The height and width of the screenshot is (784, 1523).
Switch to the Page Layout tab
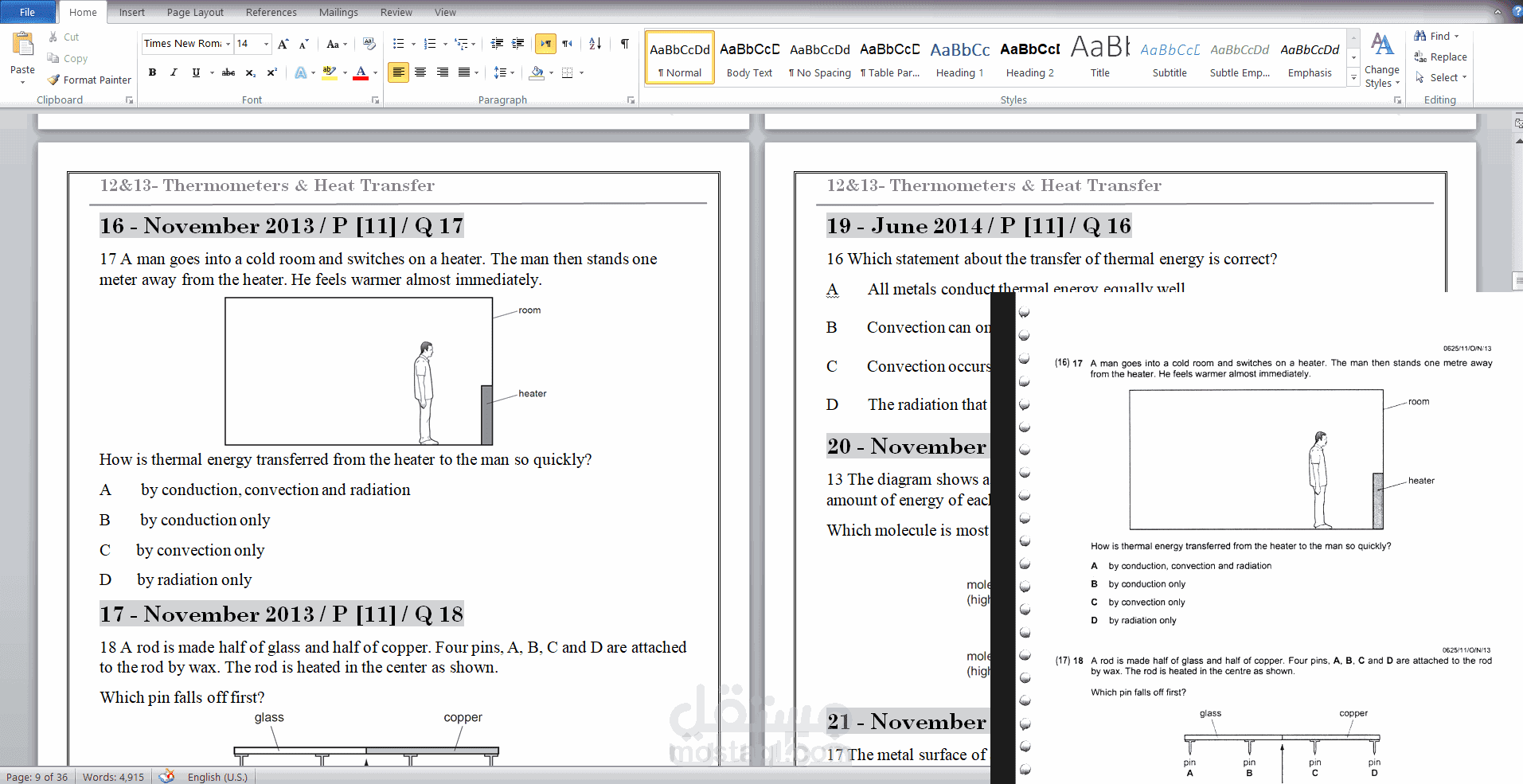click(195, 12)
